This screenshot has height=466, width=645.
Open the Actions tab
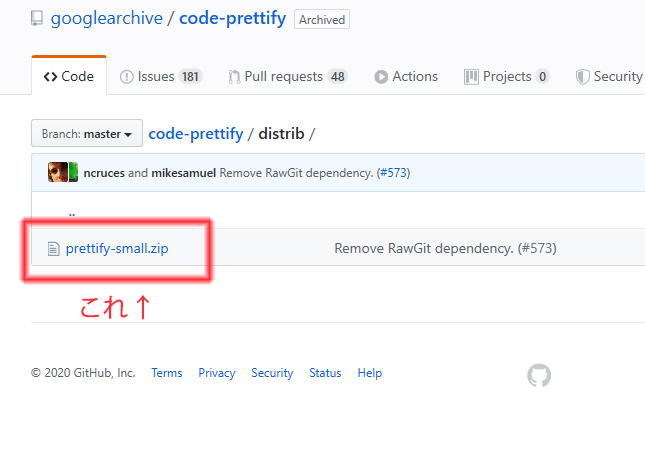[x=406, y=77]
